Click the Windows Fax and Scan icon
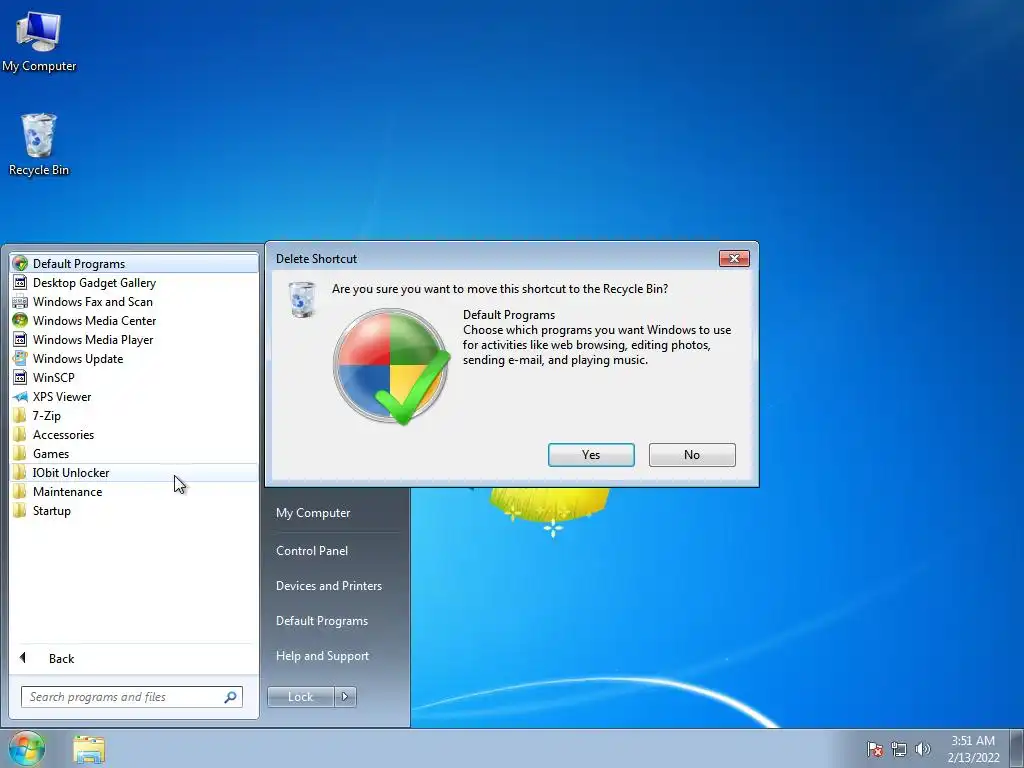The image size is (1024, 768). (x=20, y=302)
